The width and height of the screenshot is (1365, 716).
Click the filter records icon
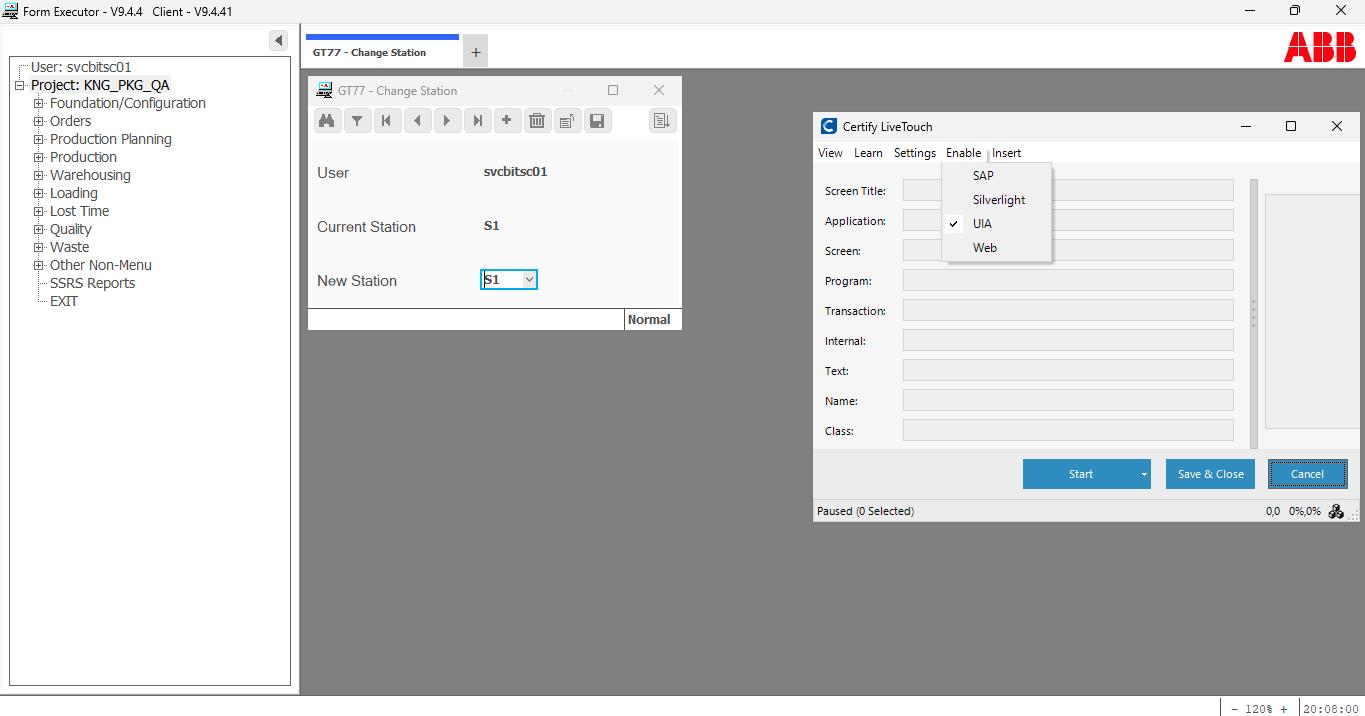[x=357, y=120]
